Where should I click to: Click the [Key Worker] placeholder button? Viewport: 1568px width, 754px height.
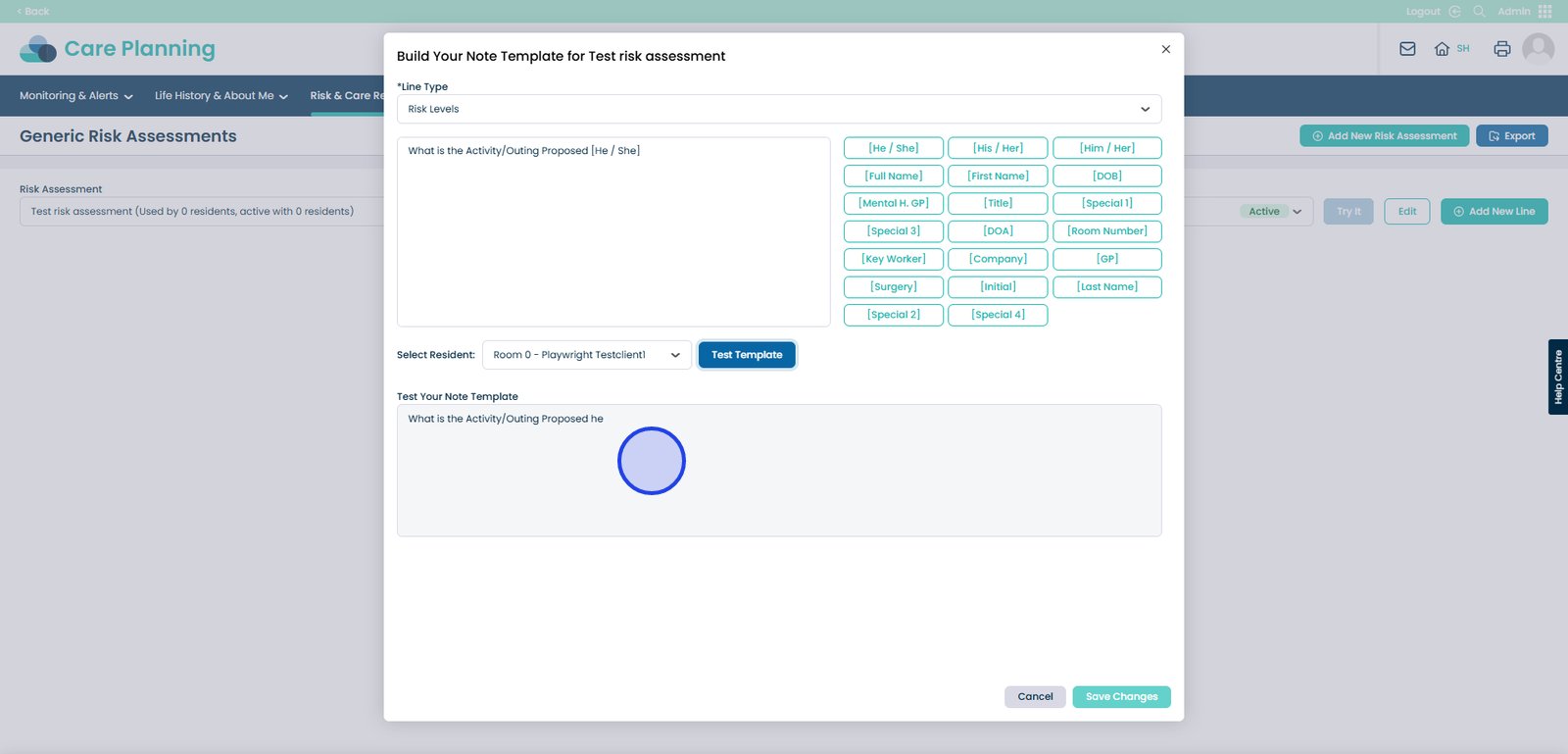coord(894,259)
